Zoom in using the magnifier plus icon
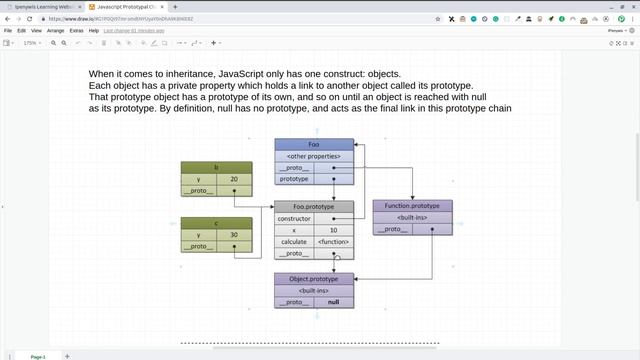Viewport: 640px width, 360px height. point(53,43)
